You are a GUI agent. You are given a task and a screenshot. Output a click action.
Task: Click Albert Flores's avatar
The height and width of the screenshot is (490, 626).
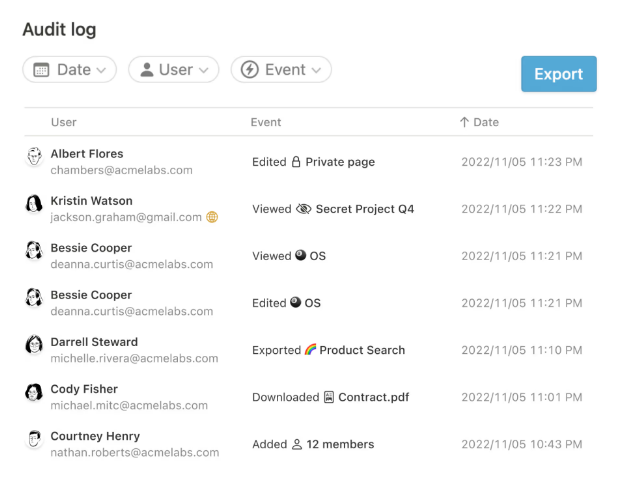pos(34,157)
